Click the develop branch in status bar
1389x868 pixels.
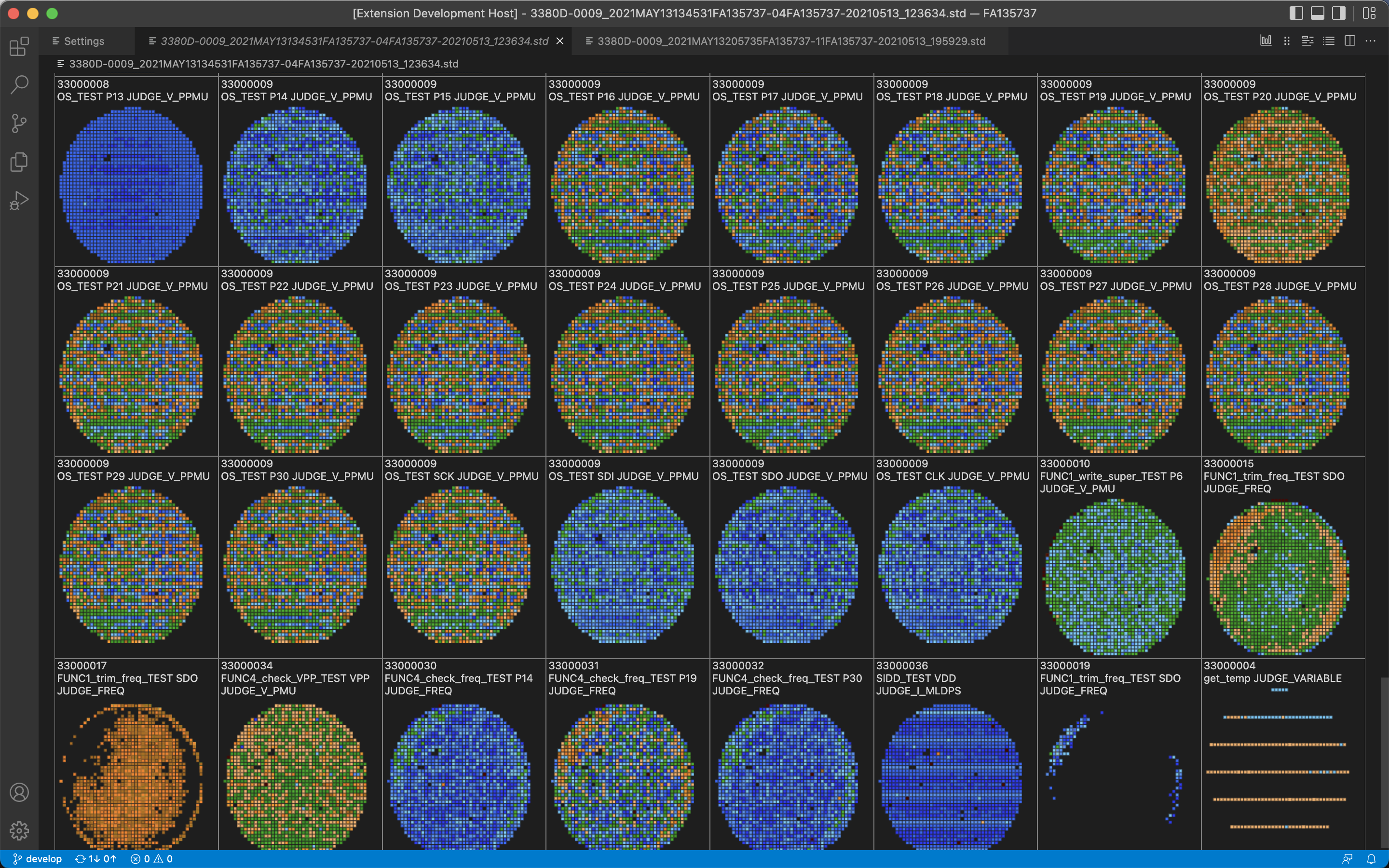[x=37, y=859]
